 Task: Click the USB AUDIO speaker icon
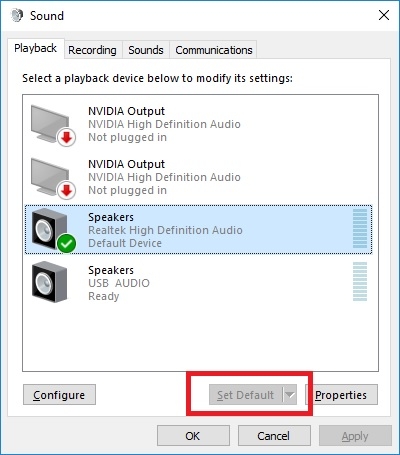coord(49,282)
